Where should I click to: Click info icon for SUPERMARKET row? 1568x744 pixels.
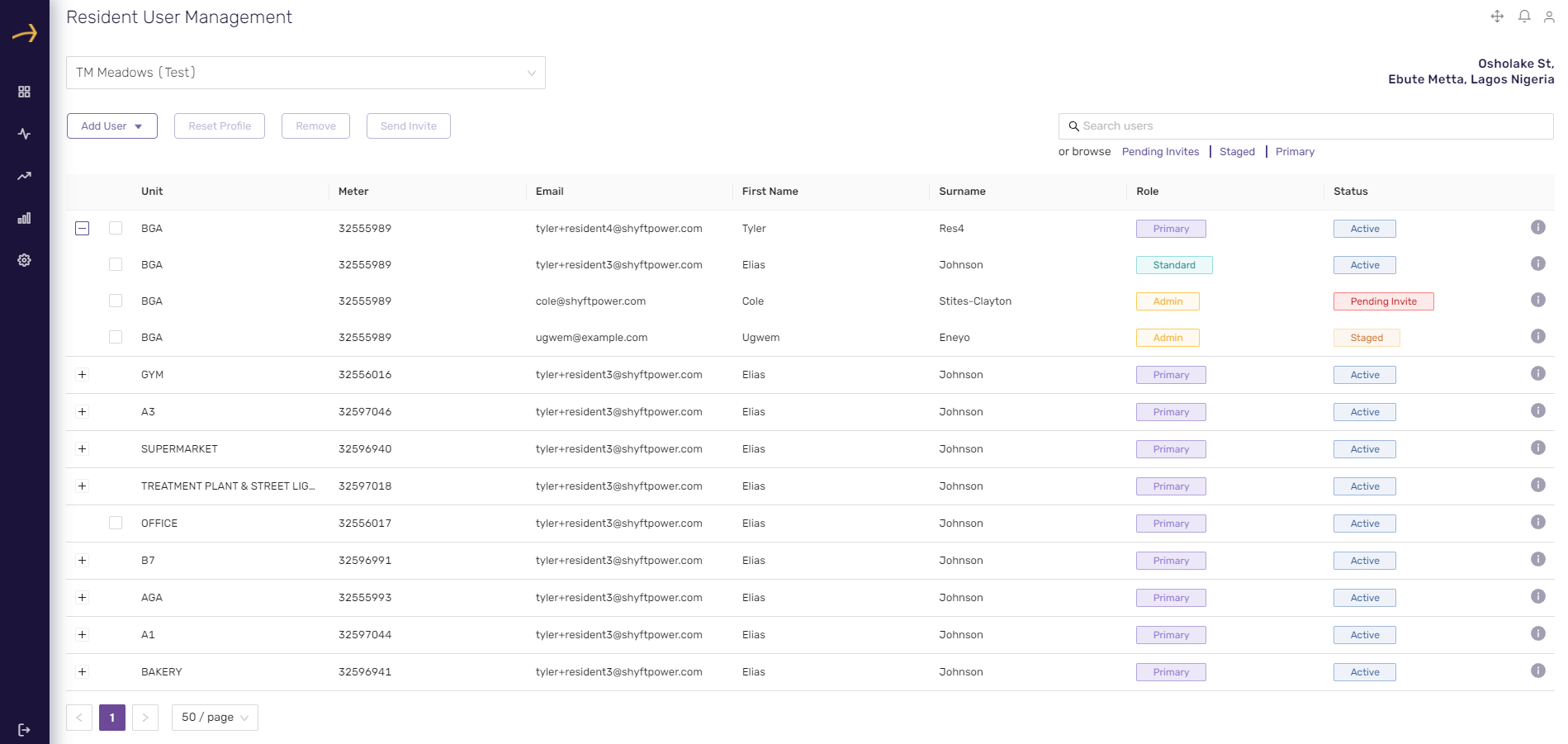coord(1538,448)
